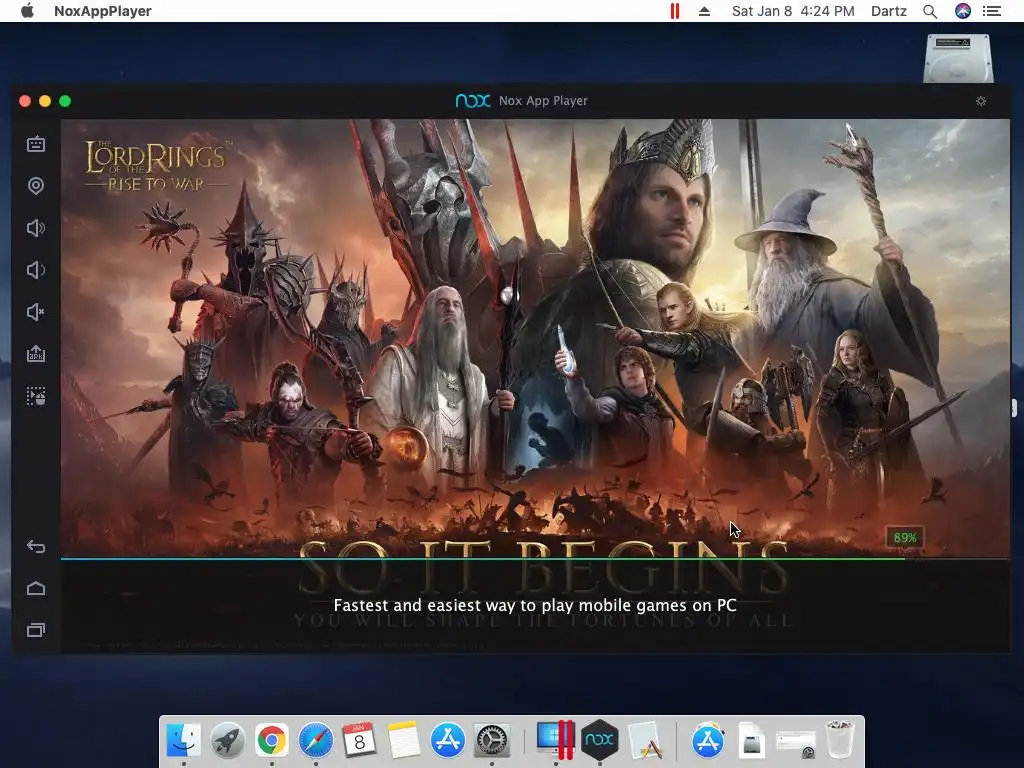The image size is (1024, 768).
Task: Open the Dartz user menu
Action: click(889, 11)
